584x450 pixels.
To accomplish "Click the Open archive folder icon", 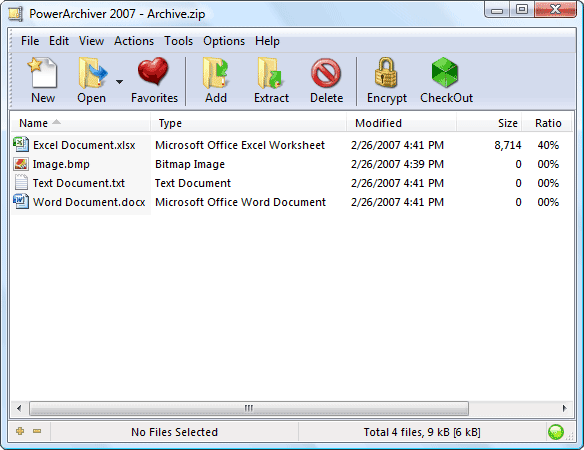I will coord(92,73).
